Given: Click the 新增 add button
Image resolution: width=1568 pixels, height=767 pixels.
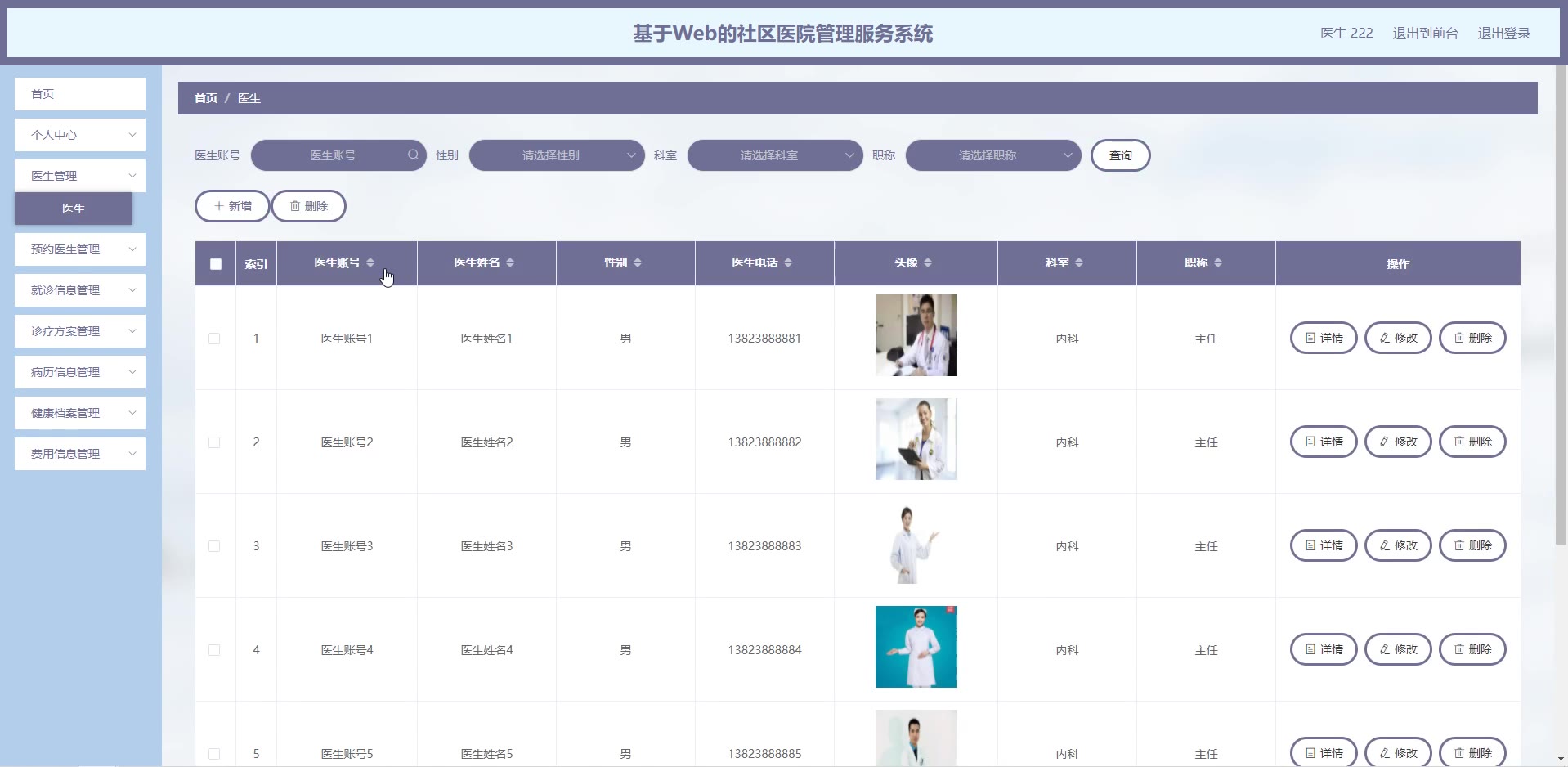Looking at the screenshot, I should point(232,206).
